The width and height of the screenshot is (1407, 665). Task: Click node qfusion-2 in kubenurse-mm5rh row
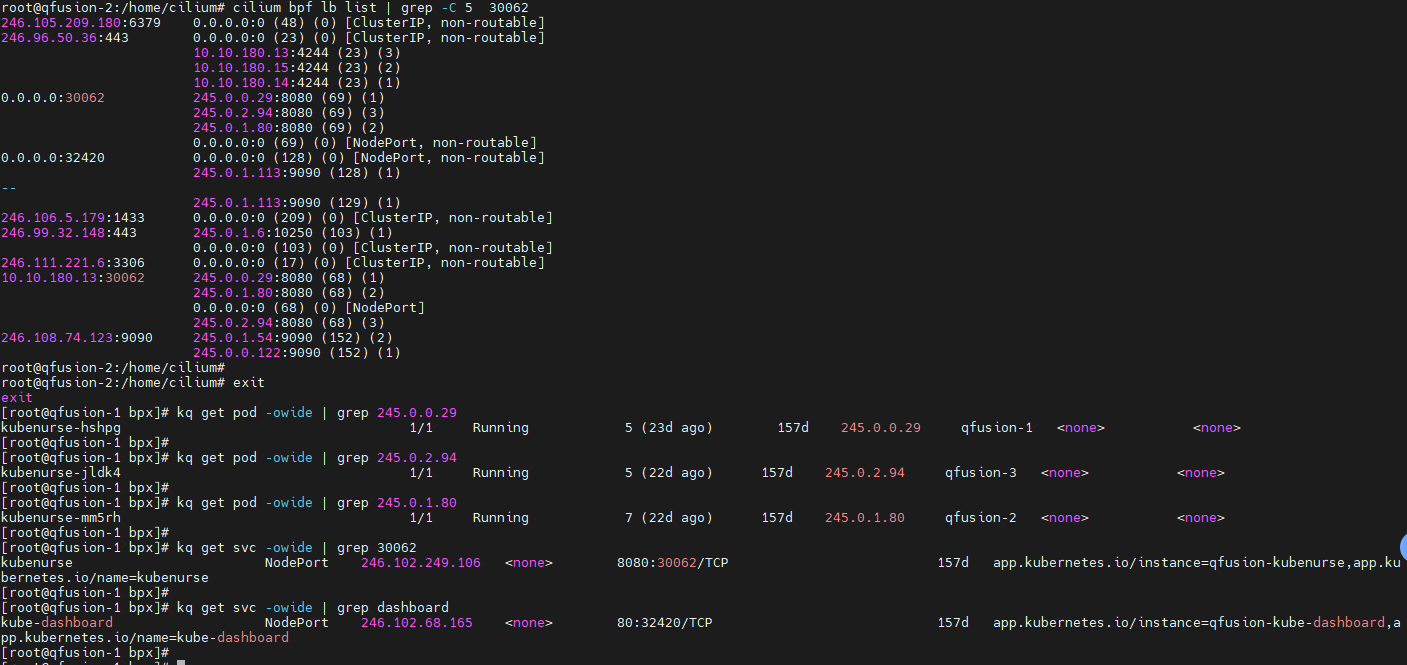pyautogui.click(x=980, y=517)
